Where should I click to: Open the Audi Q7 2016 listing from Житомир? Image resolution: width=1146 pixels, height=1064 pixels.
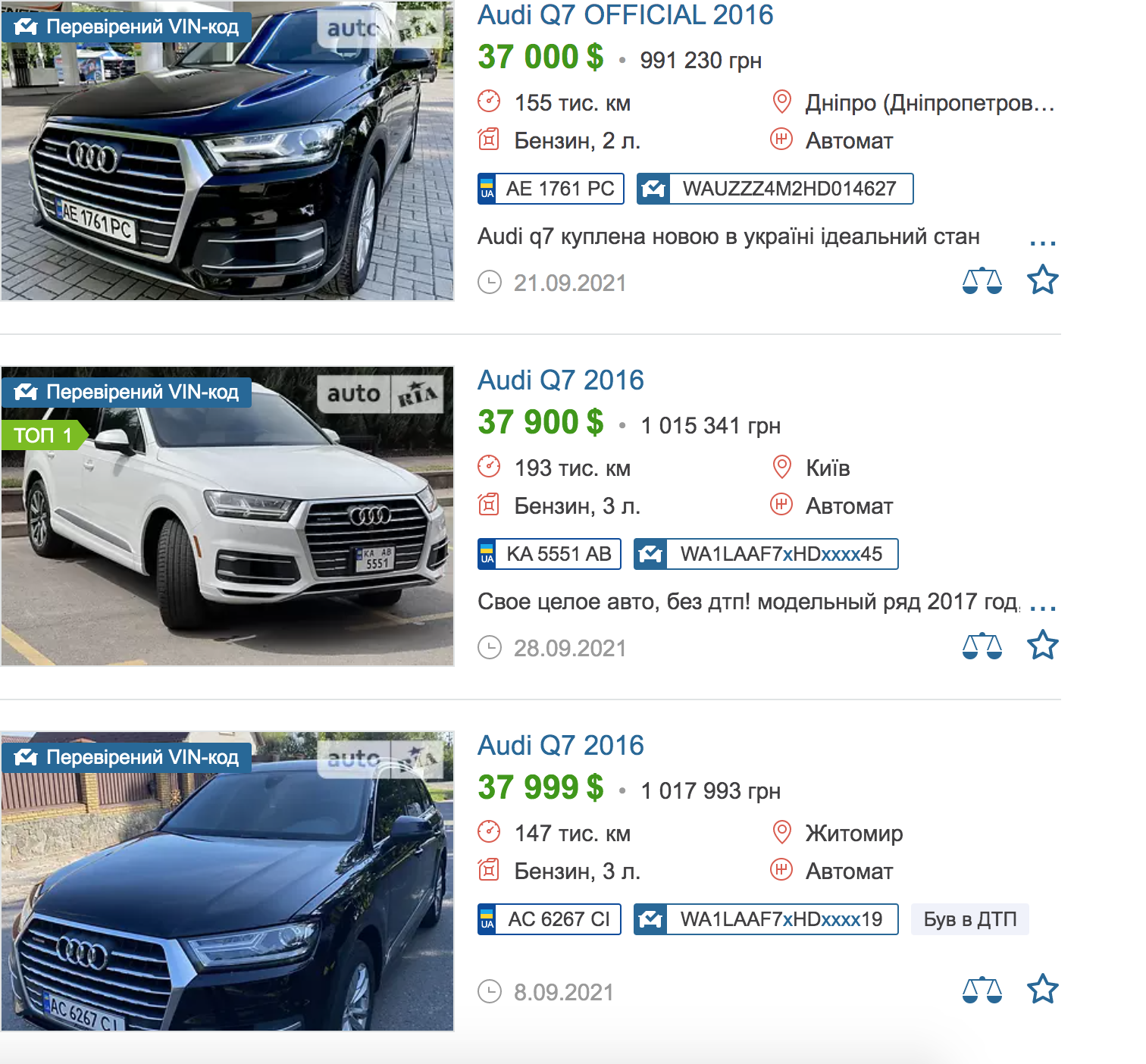pyautogui.click(x=560, y=746)
